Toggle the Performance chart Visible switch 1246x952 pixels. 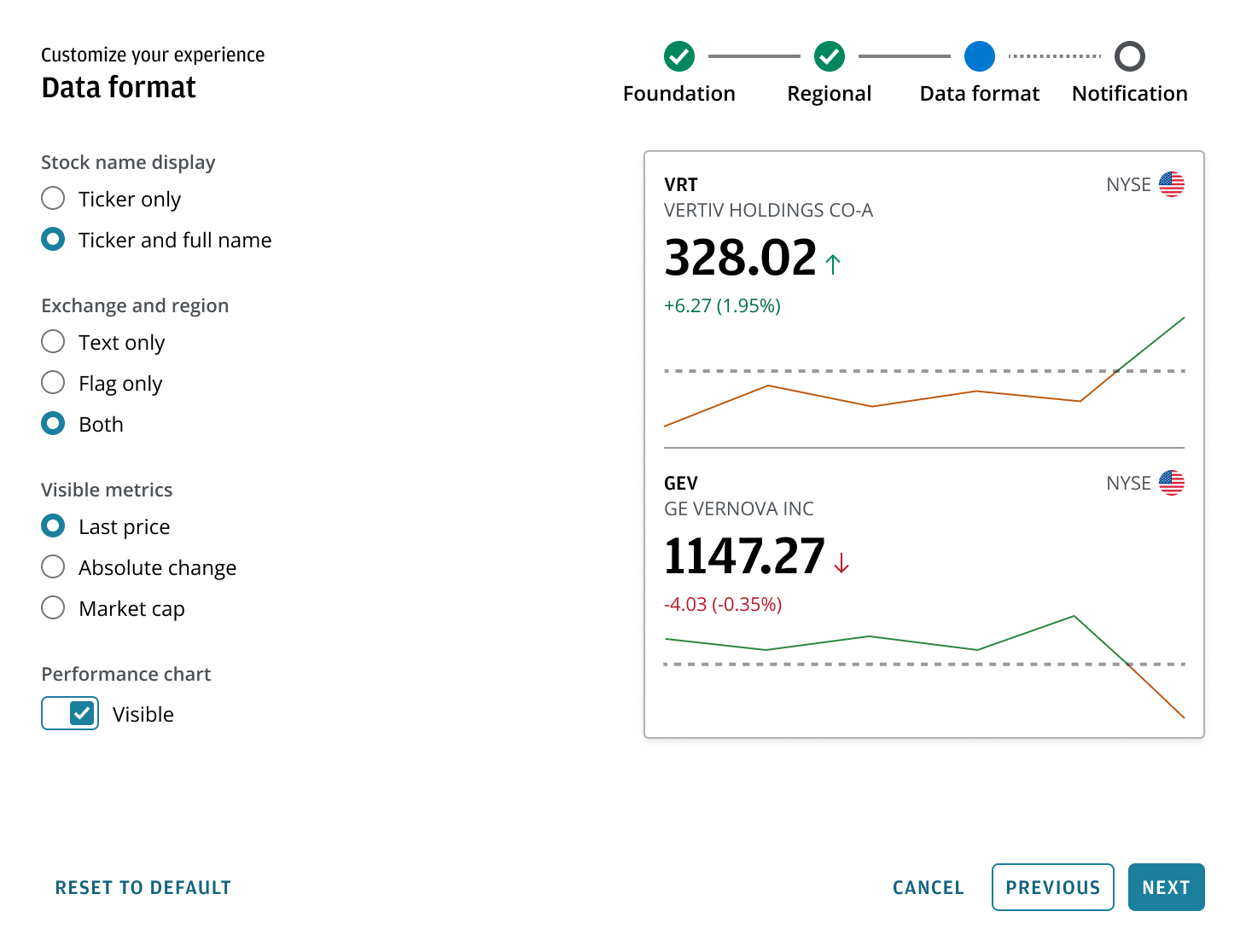70,713
